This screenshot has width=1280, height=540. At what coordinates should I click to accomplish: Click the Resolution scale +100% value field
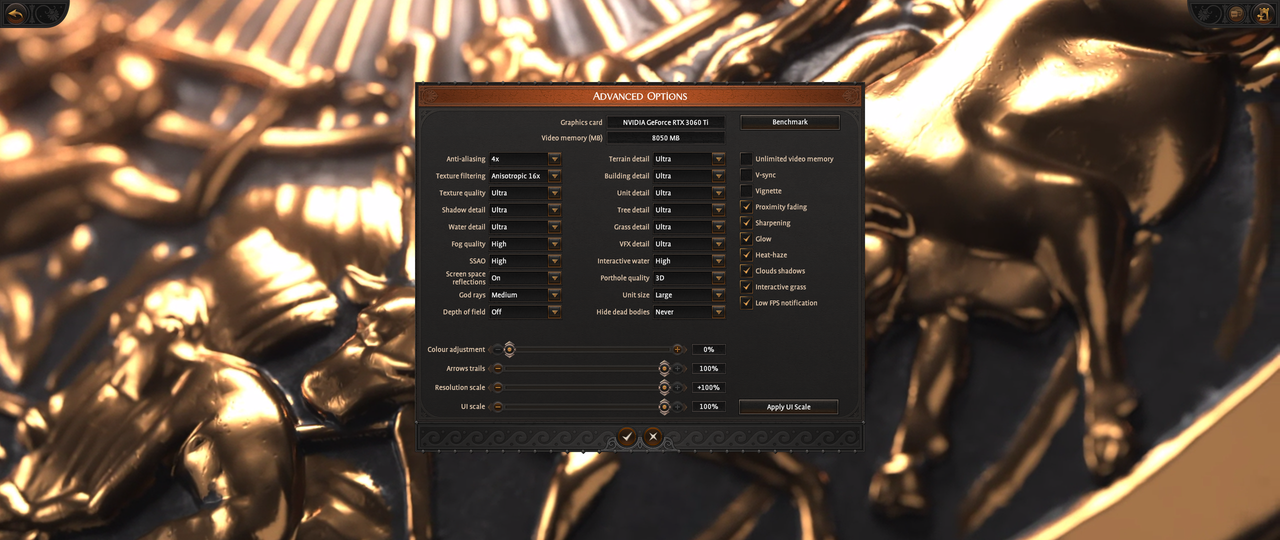[709, 388]
